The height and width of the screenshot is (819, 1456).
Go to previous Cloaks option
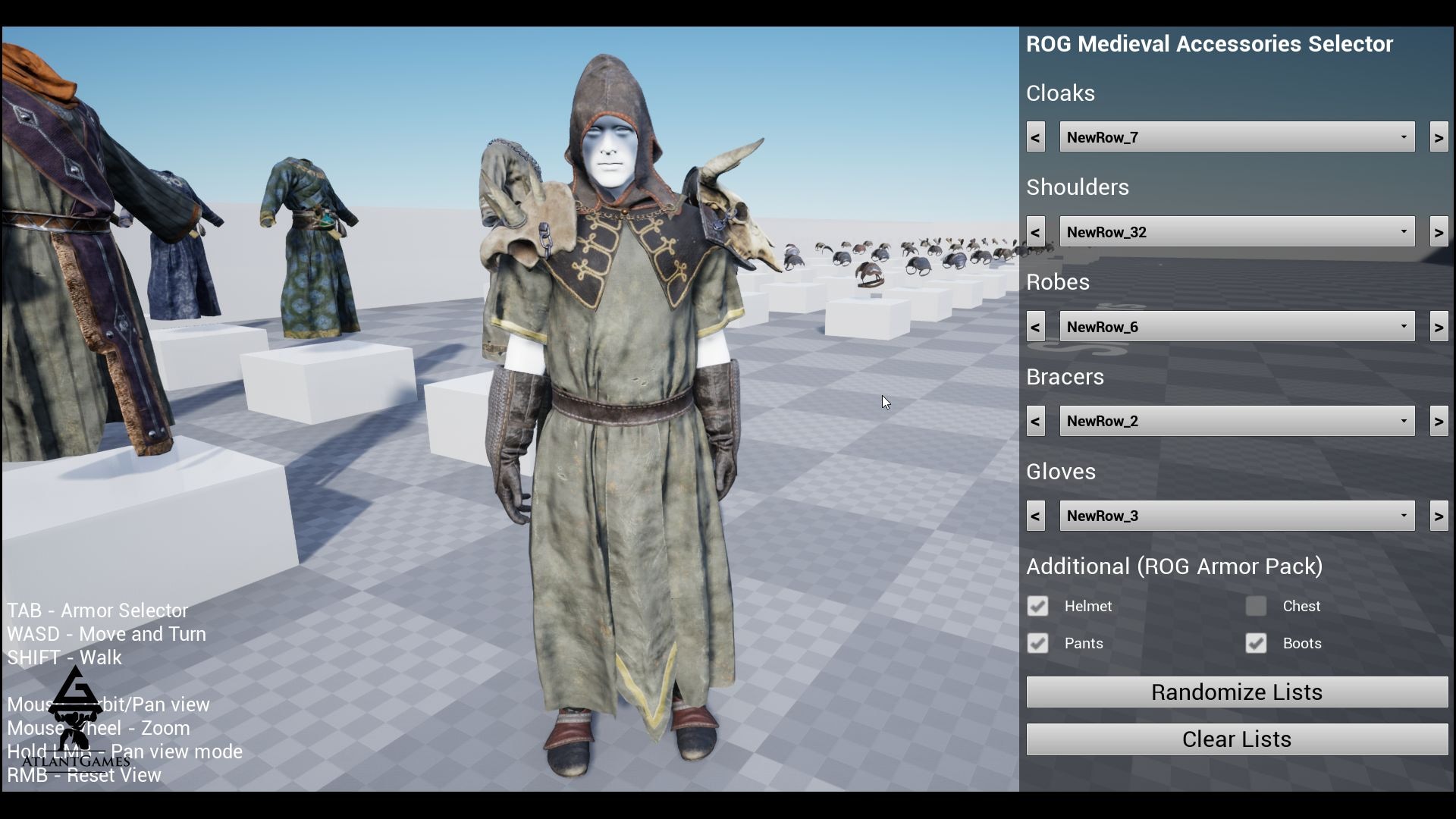1035,137
